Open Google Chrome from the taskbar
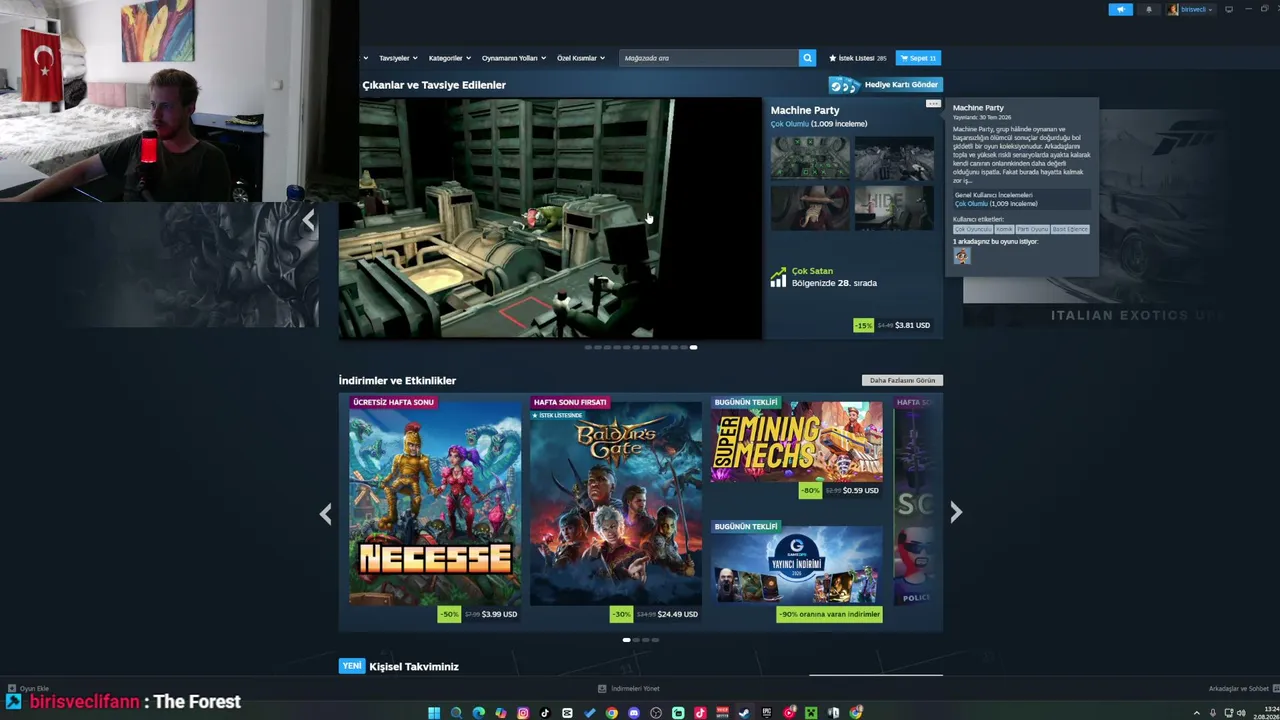This screenshot has height=720, width=1280. [612, 713]
